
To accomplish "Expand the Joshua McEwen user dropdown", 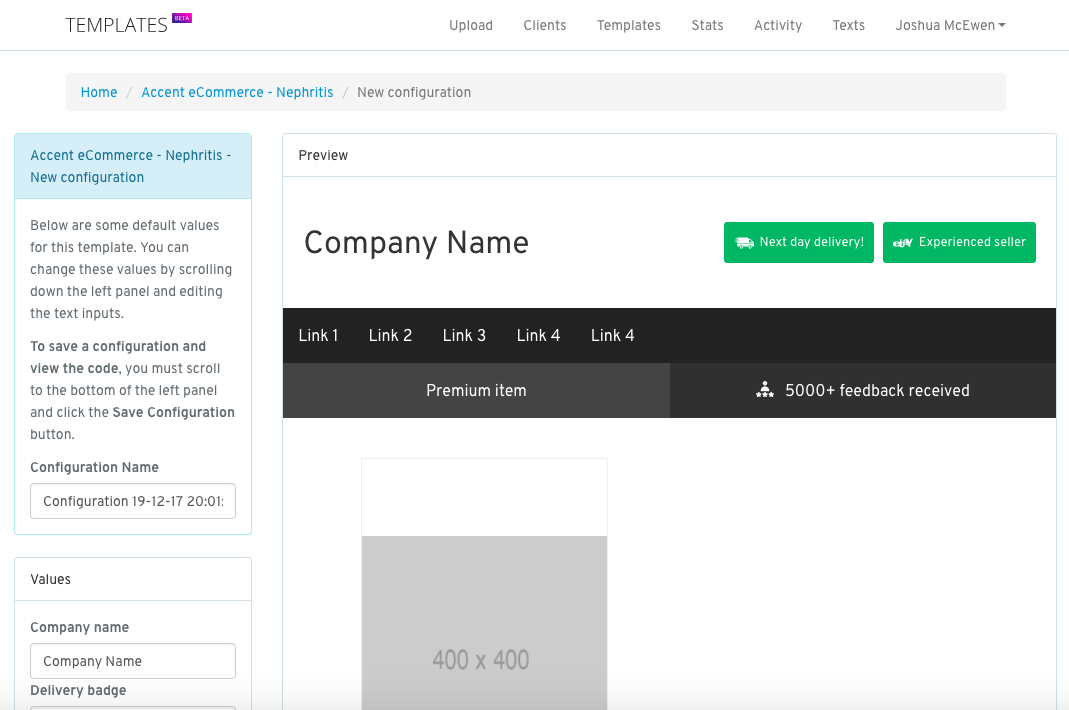I will pos(950,25).
